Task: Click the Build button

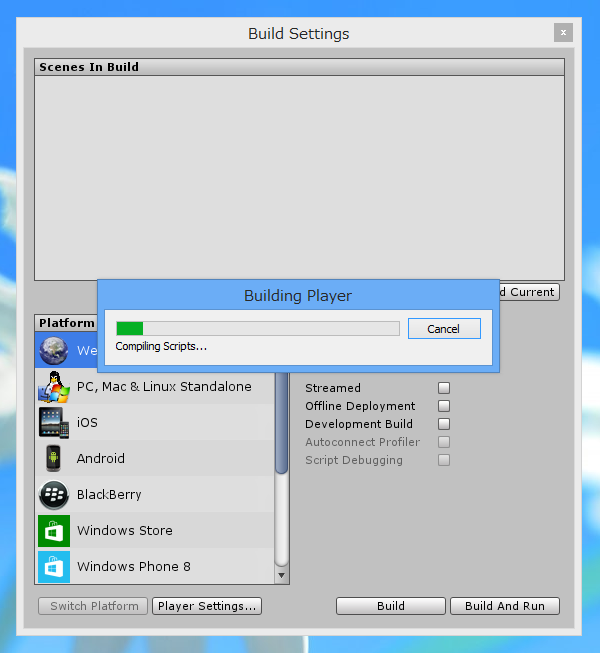Action: (x=391, y=606)
